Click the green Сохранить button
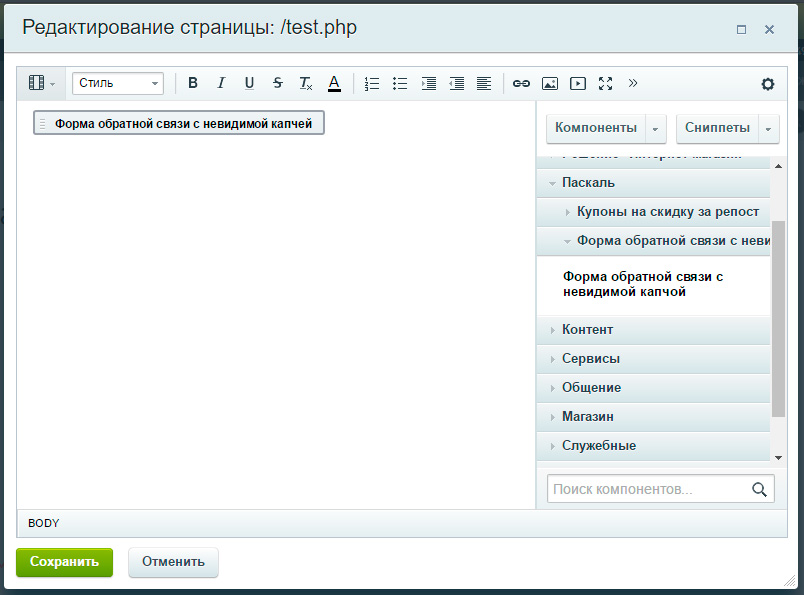This screenshot has width=804, height=595. point(64,562)
